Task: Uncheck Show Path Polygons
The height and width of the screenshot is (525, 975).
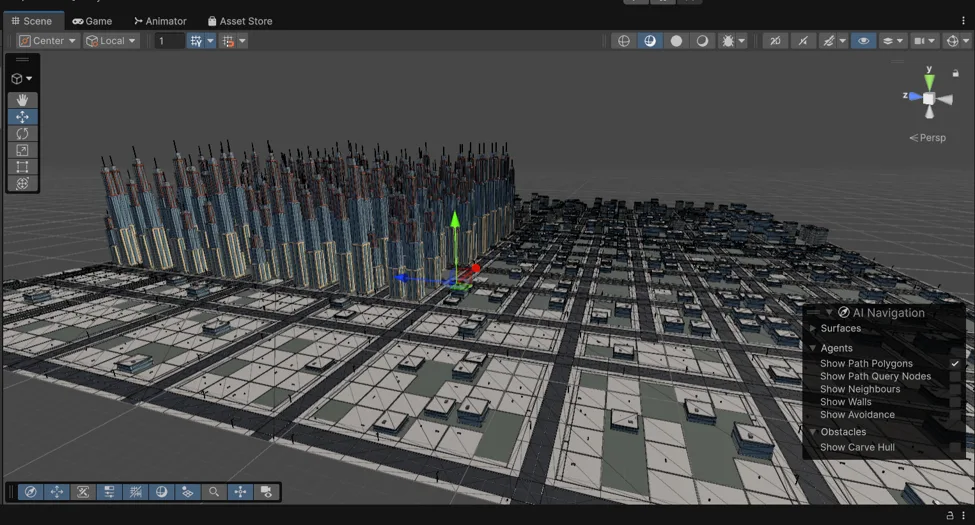Action: [x=955, y=363]
